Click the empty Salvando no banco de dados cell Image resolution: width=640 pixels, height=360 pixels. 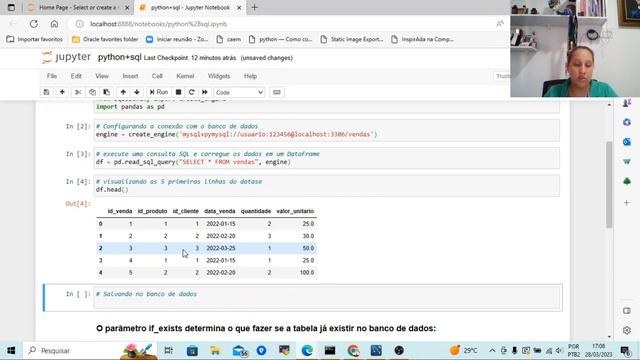pyautogui.click(x=327, y=298)
